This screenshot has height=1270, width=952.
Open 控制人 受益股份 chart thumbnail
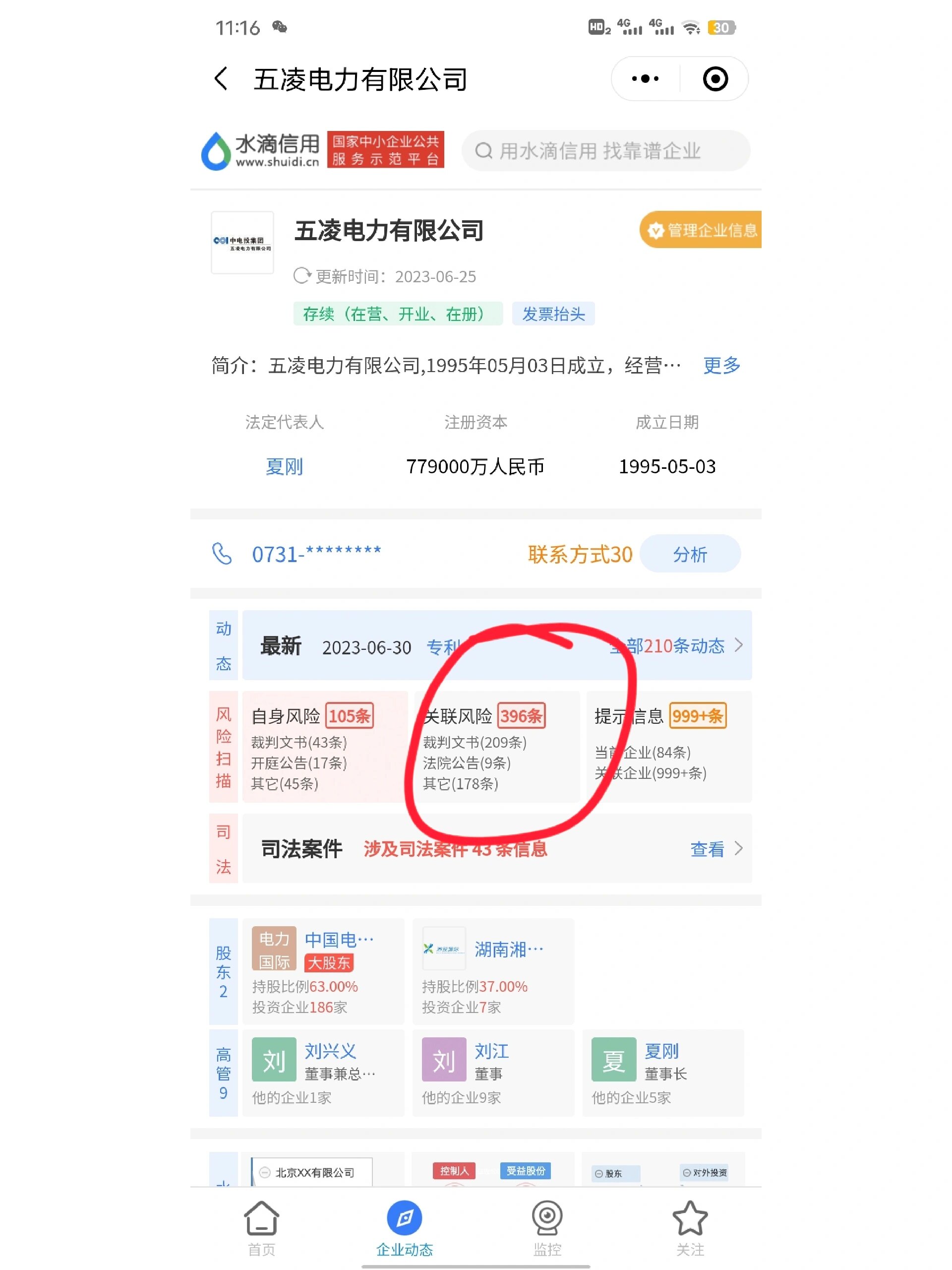pos(493,1169)
